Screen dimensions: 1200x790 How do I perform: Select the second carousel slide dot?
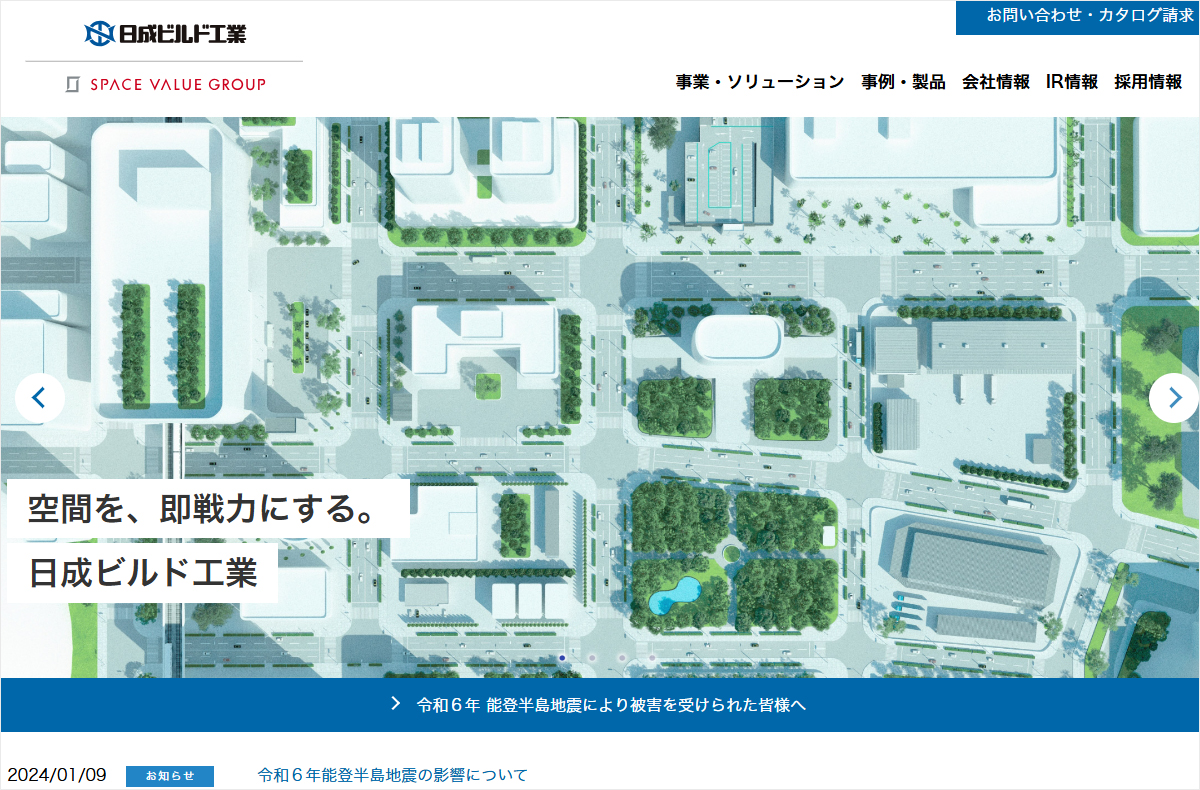tap(592, 658)
